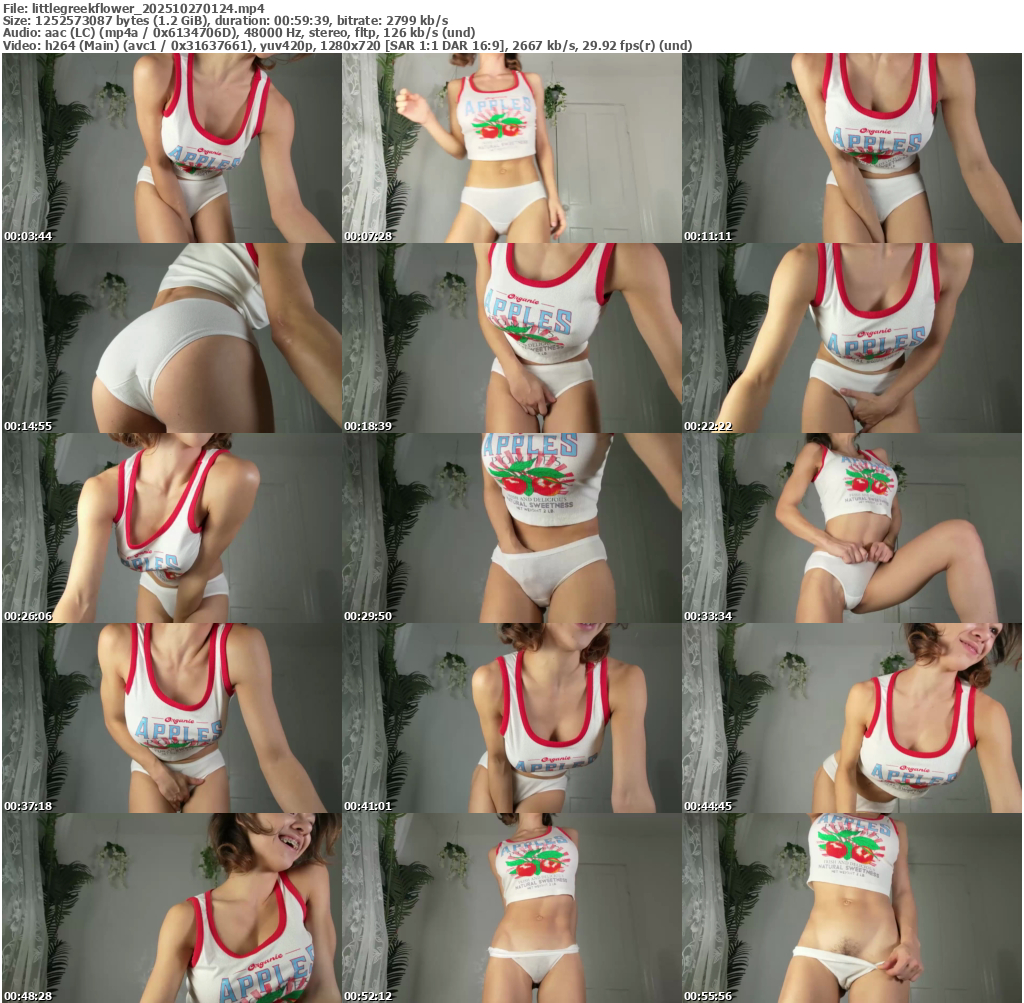This screenshot has width=1024, height=1003.
Task: Select the 'Video: h264 (Main)' info line
Action: click(x=347, y=45)
